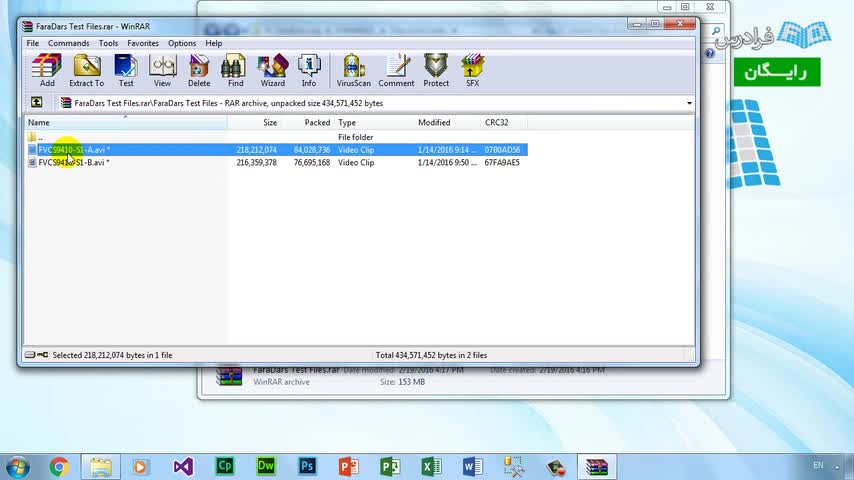Screen dimensions: 854x480
Task: Open Excel from taskbar
Action: point(431,467)
